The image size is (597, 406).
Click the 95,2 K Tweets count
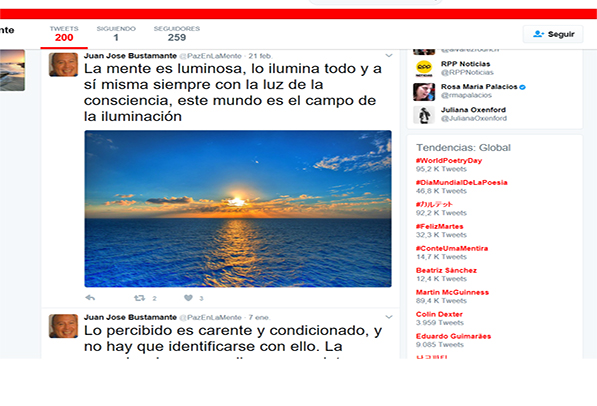[441, 169]
